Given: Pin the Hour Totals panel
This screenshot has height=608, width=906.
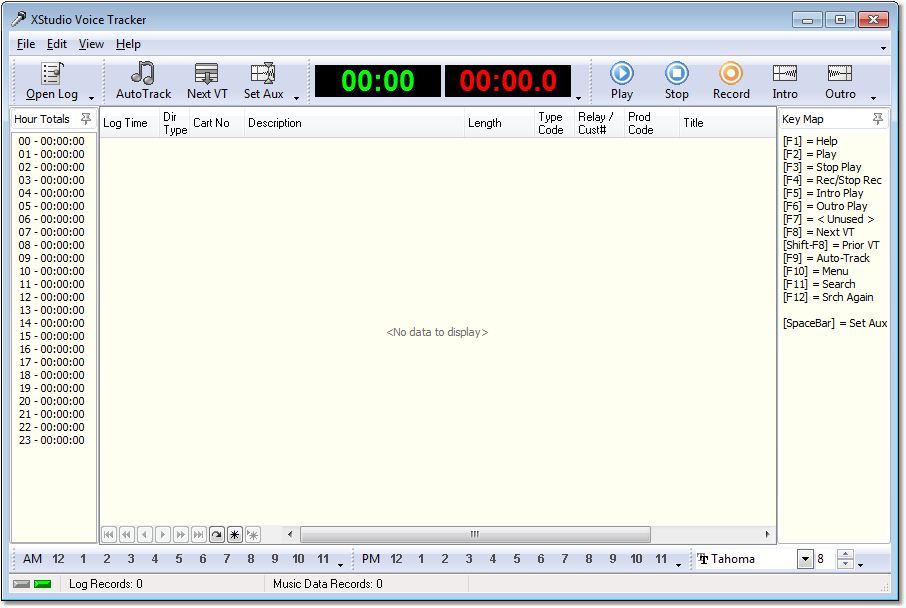Looking at the screenshot, I should point(86,119).
